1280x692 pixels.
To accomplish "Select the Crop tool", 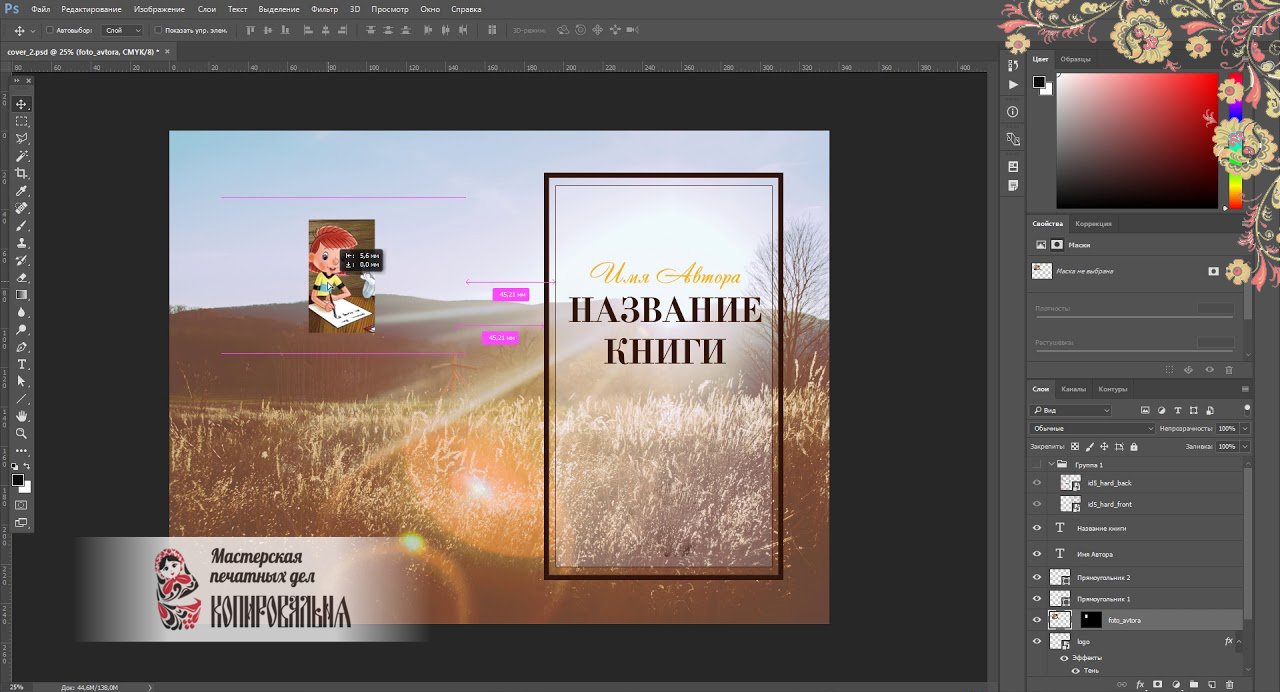I will 21,173.
